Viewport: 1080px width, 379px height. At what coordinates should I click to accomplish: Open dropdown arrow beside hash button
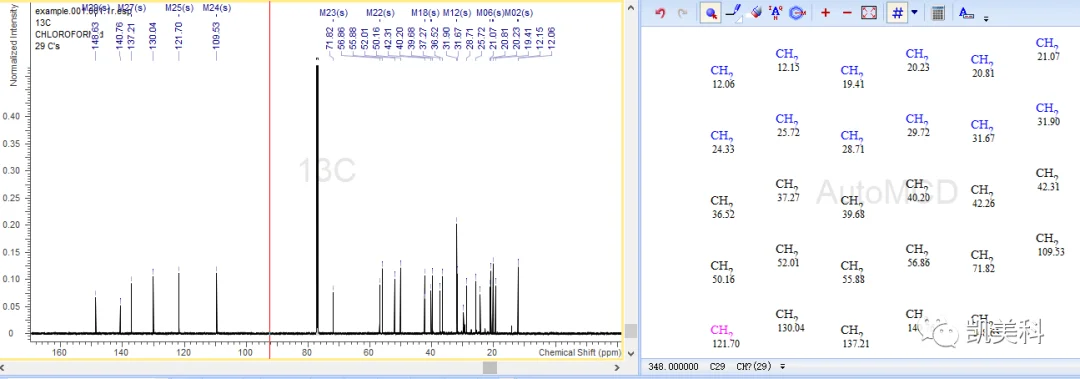point(914,12)
